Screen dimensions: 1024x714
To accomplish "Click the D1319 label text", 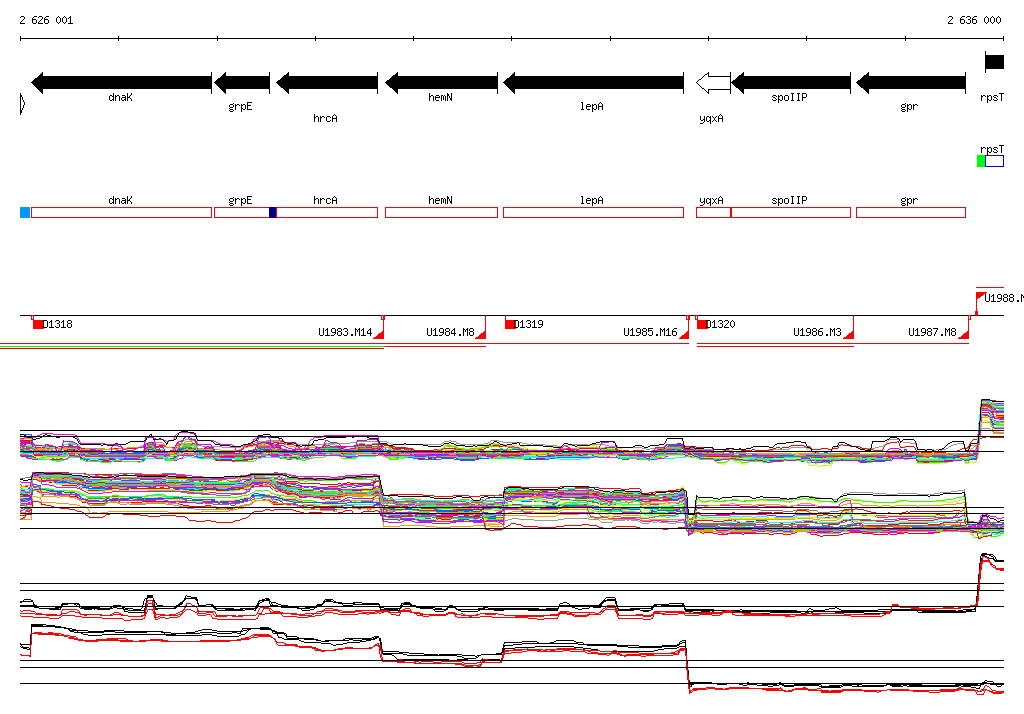I will (529, 324).
